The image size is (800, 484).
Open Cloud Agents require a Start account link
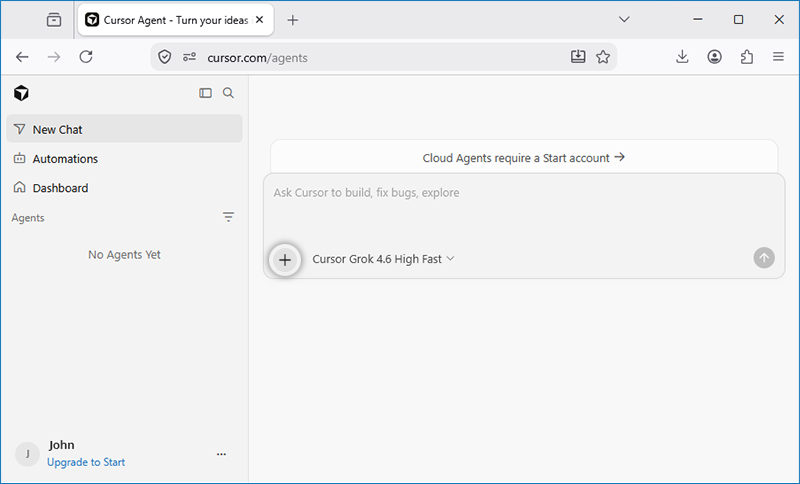(524, 158)
